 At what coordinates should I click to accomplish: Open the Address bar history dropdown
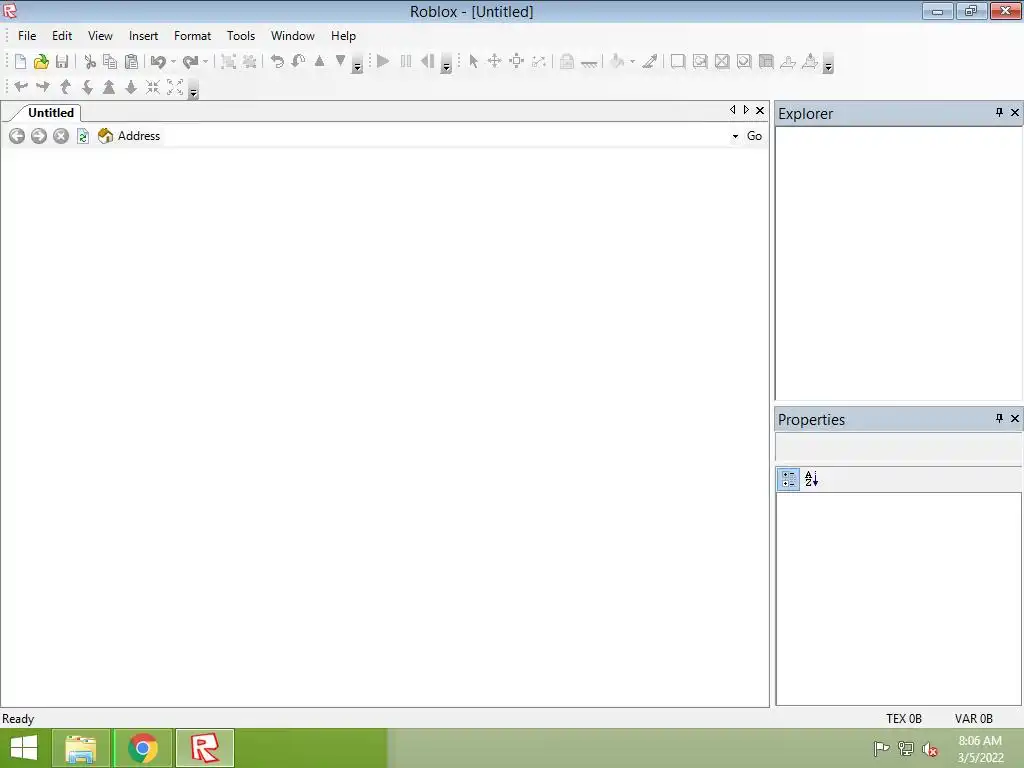(x=735, y=136)
